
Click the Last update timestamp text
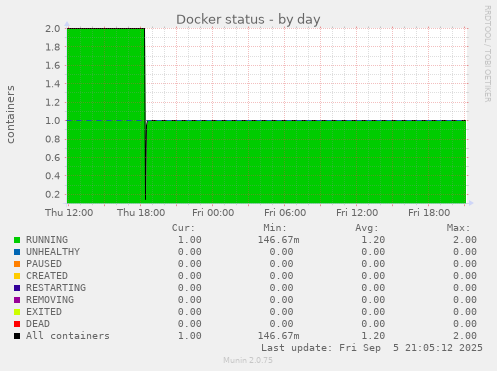(372, 348)
